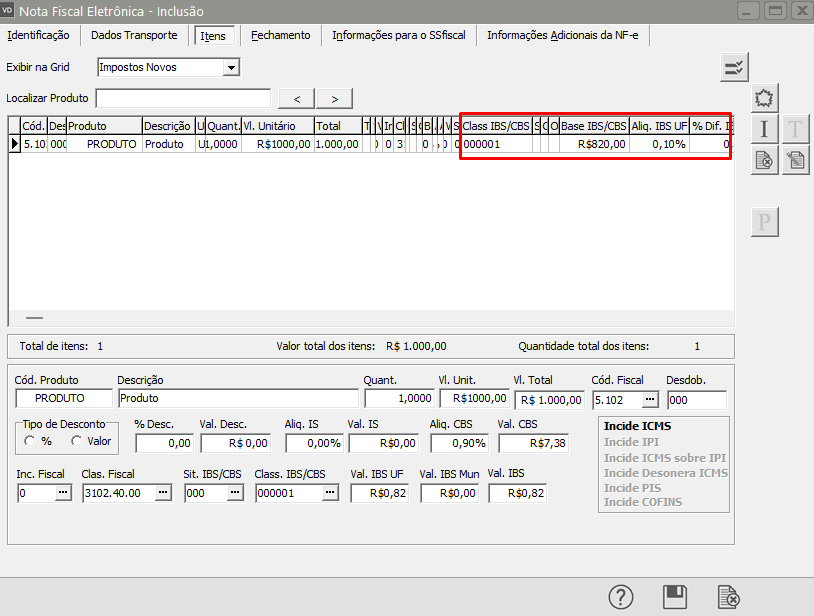Click the delete item document icon
This screenshot has height=616, width=814.
[765, 160]
